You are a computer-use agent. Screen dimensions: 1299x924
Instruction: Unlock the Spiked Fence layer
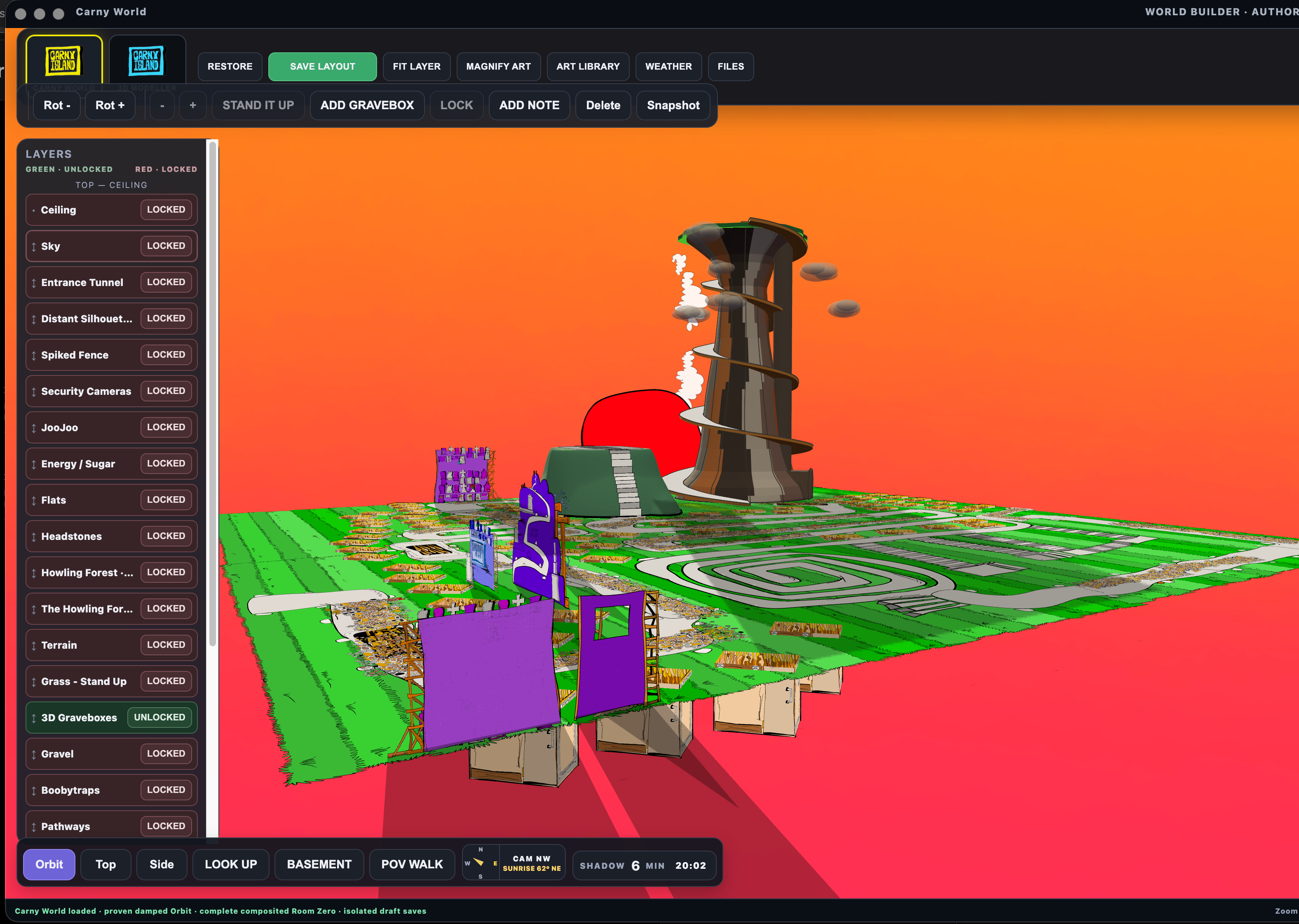point(166,354)
